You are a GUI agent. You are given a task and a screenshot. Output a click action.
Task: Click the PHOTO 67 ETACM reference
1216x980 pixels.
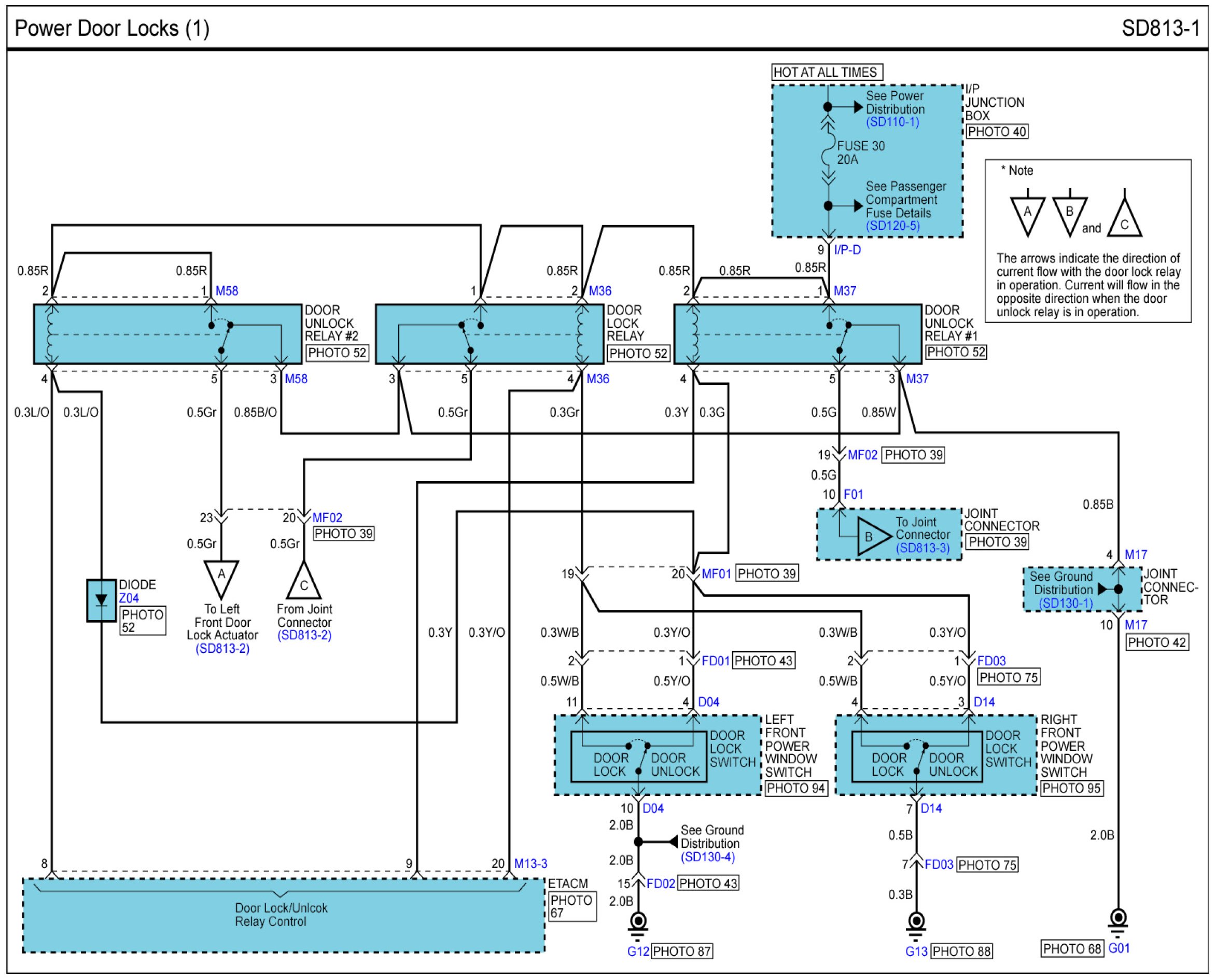(x=571, y=906)
